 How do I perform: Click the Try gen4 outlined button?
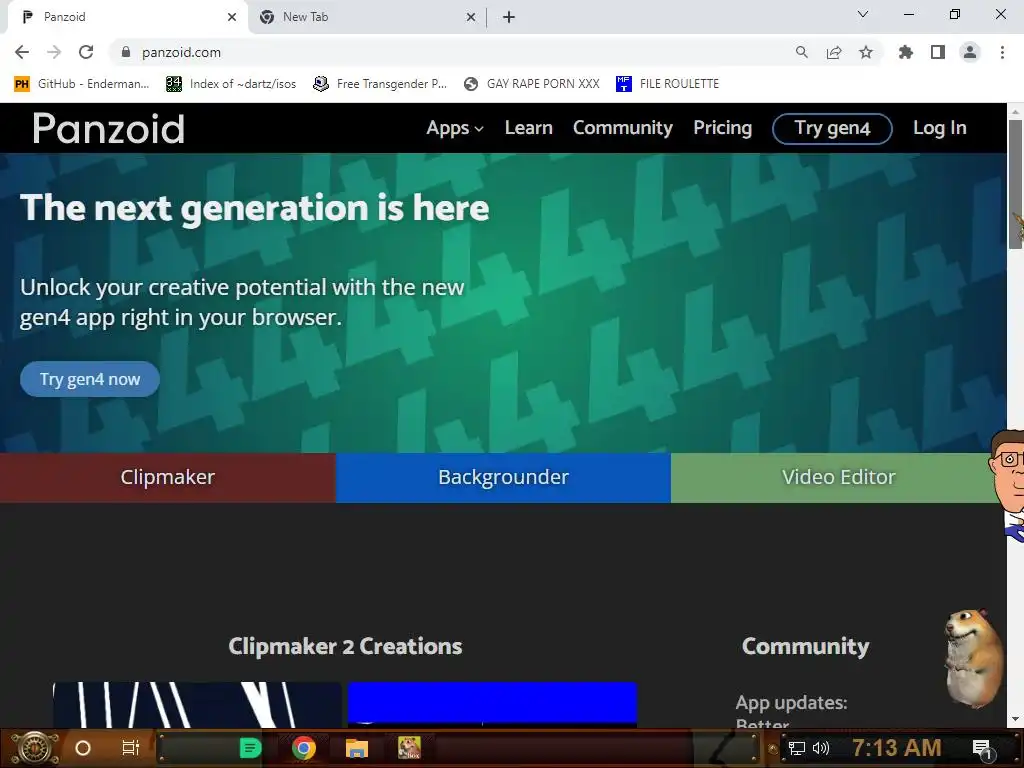tap(832, 129)
